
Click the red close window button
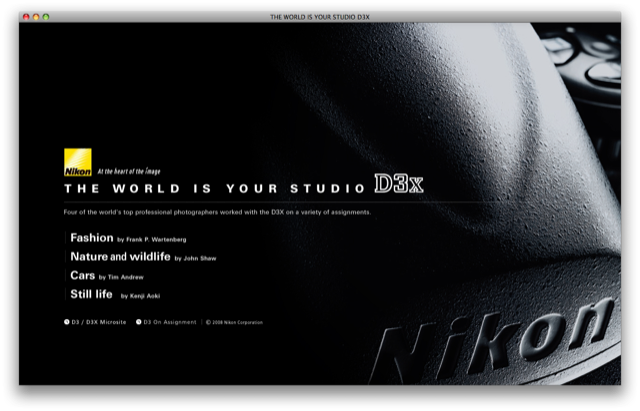tap(26, 17)
